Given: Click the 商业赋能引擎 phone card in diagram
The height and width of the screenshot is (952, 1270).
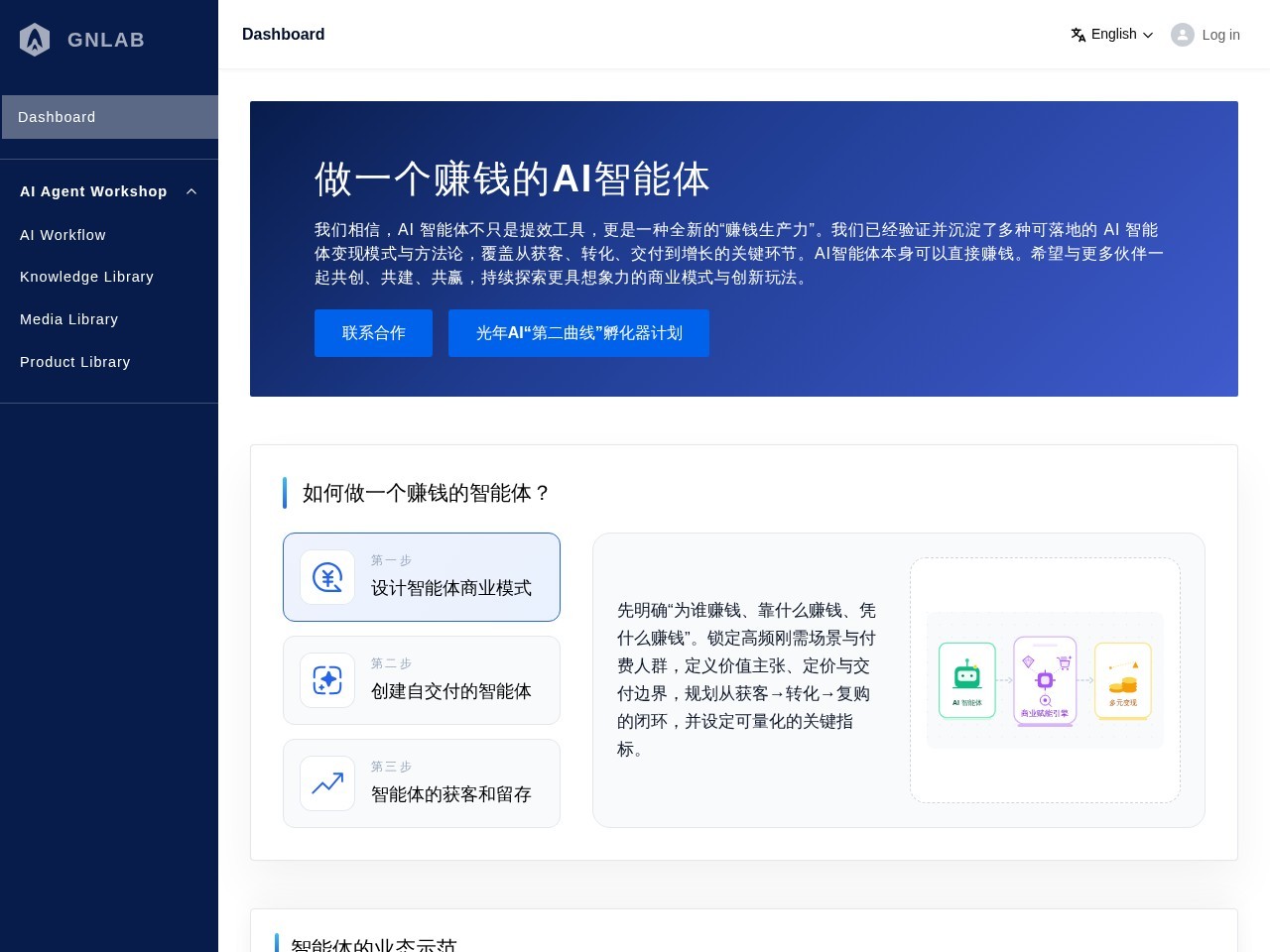Looking at the screenshot, I should click(x=1045, y=681).
